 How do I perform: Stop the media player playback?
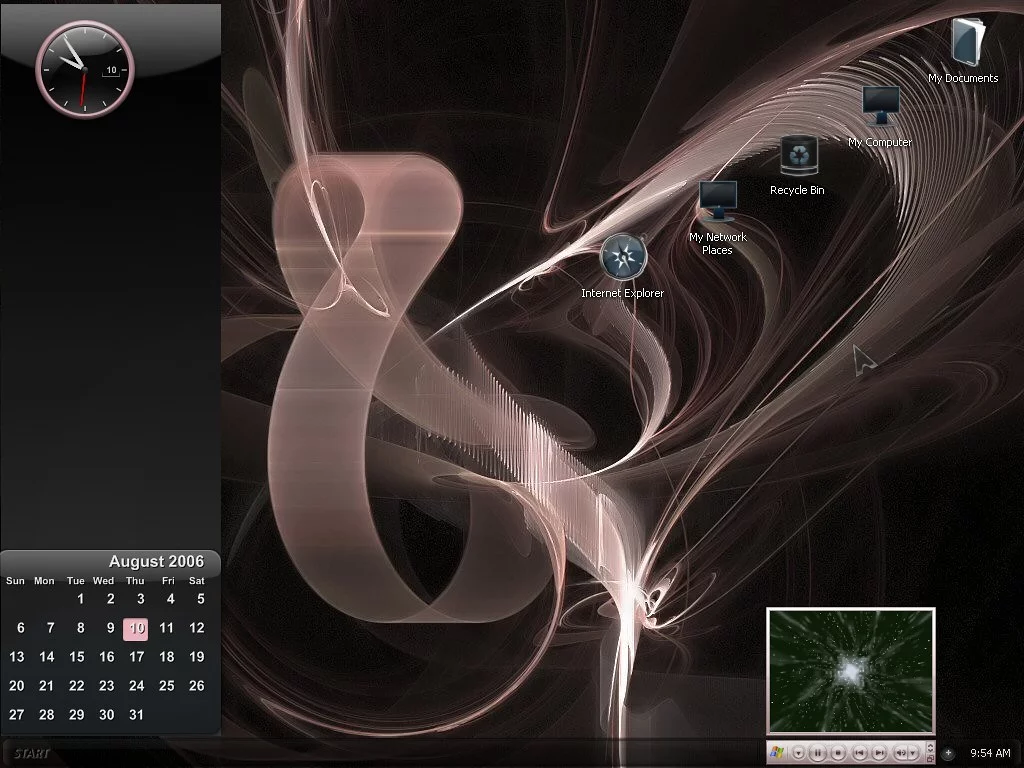click(x=838, y=753)
